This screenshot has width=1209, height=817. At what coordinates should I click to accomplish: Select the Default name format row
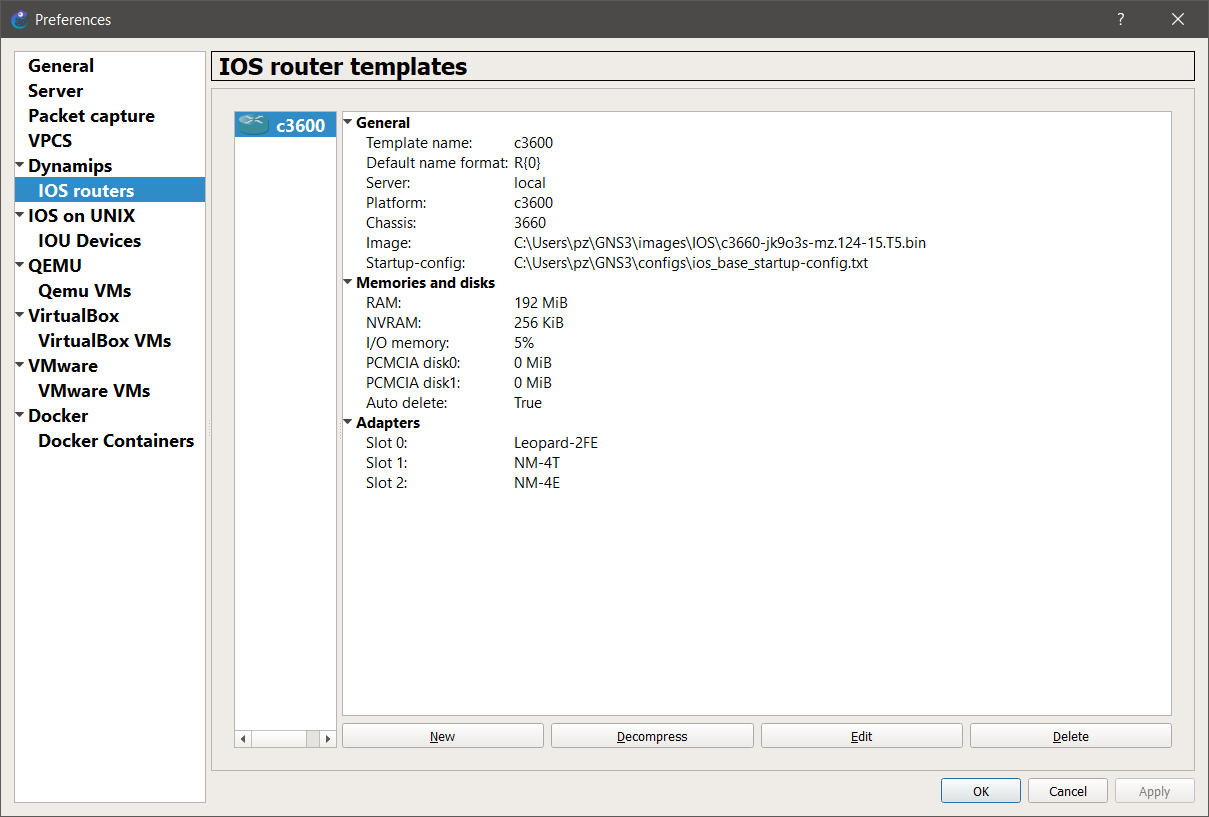(x=756, y=163)
